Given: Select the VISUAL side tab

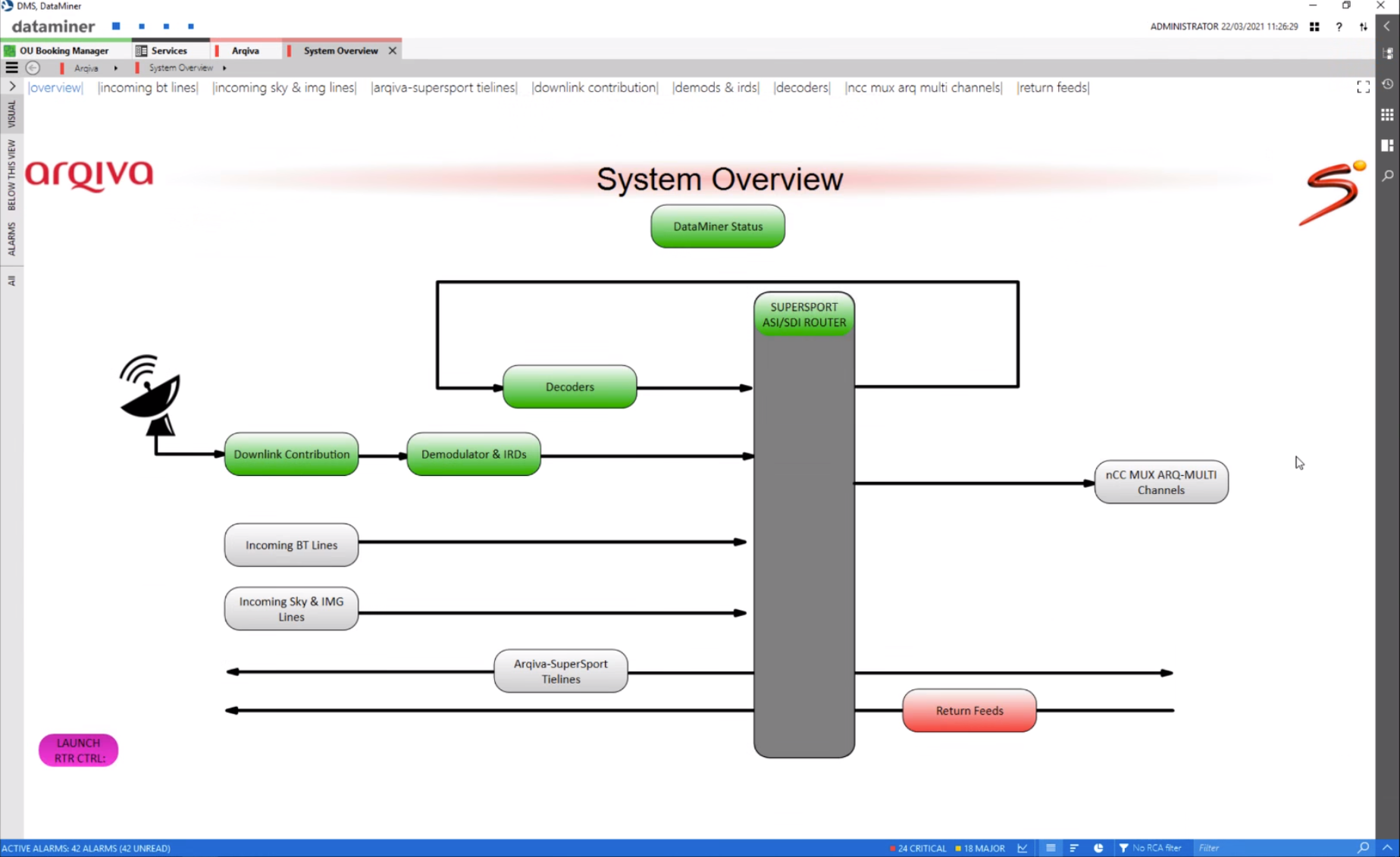Looking at the screenshot, I should click(x=11, y=114).
